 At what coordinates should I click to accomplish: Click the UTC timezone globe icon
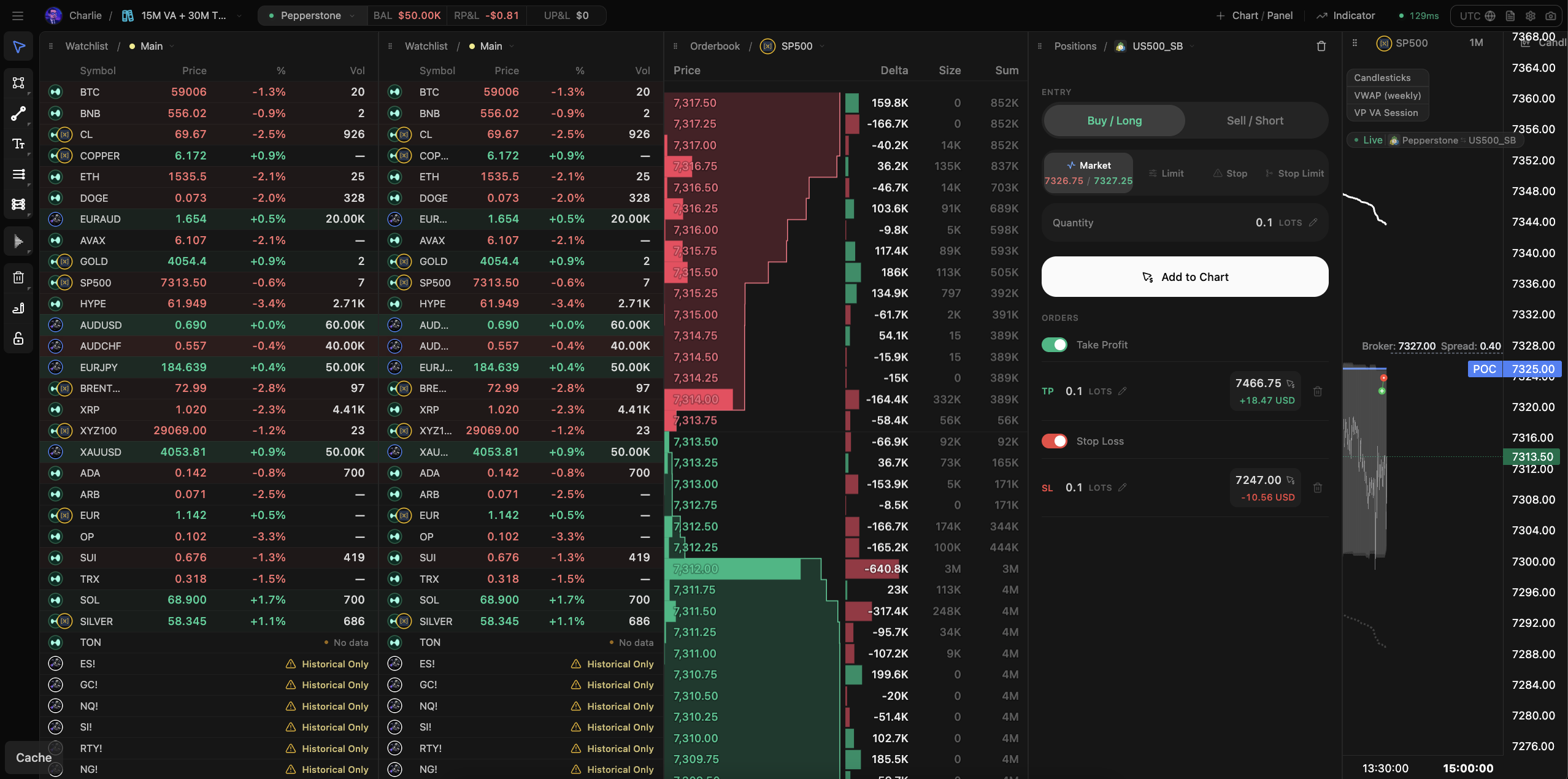point(1490,16)
